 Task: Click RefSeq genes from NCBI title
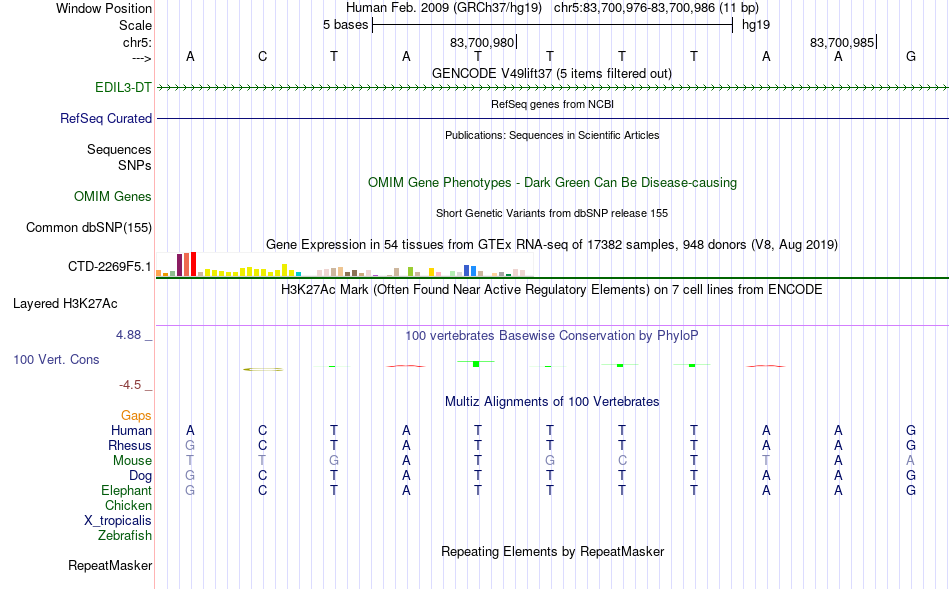pos(552,104)
